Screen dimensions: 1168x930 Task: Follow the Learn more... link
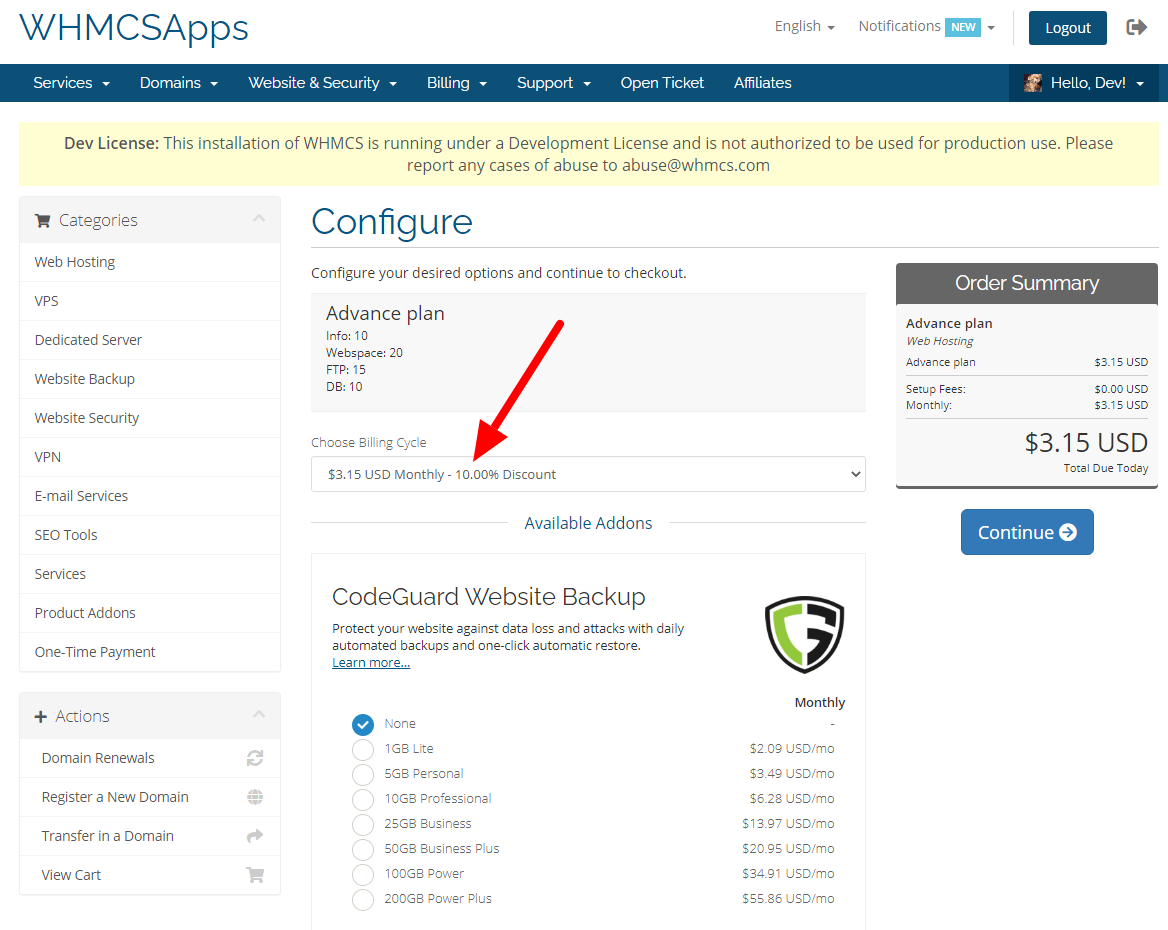(x=371, y=662)
